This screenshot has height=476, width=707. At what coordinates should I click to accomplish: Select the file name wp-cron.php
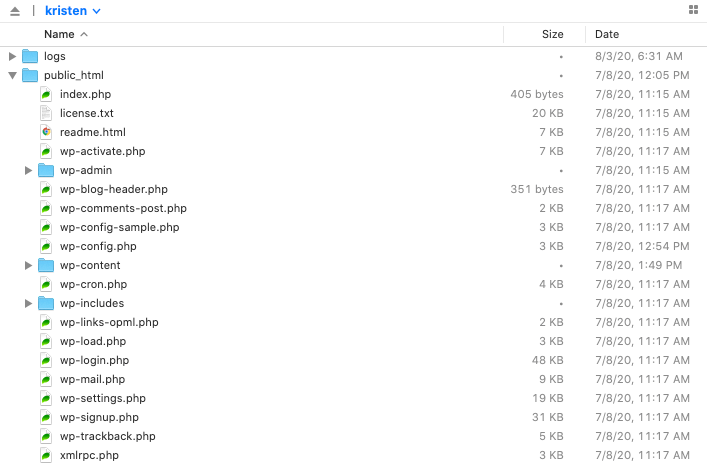93,284
